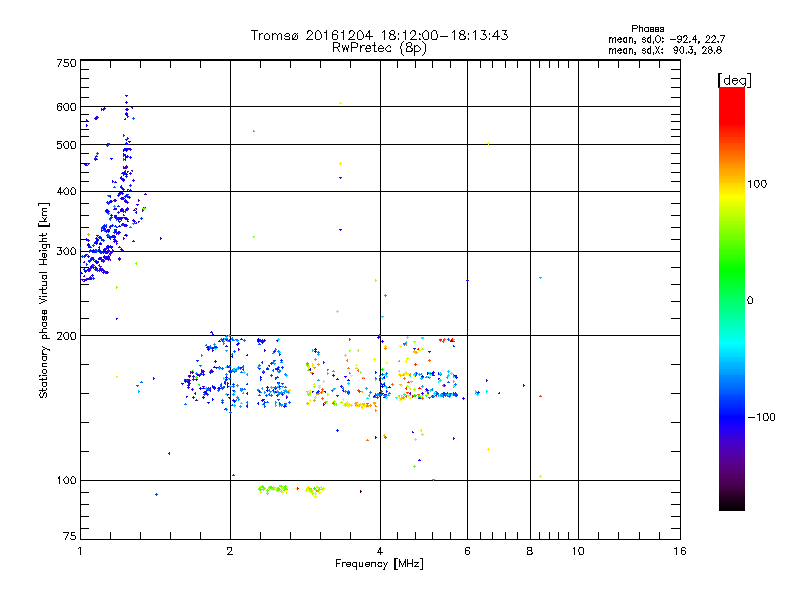The width and height of the screenshot is (800, 600).
Task: Click the colorbar tick label '100'
Action: tap(757, 184)
